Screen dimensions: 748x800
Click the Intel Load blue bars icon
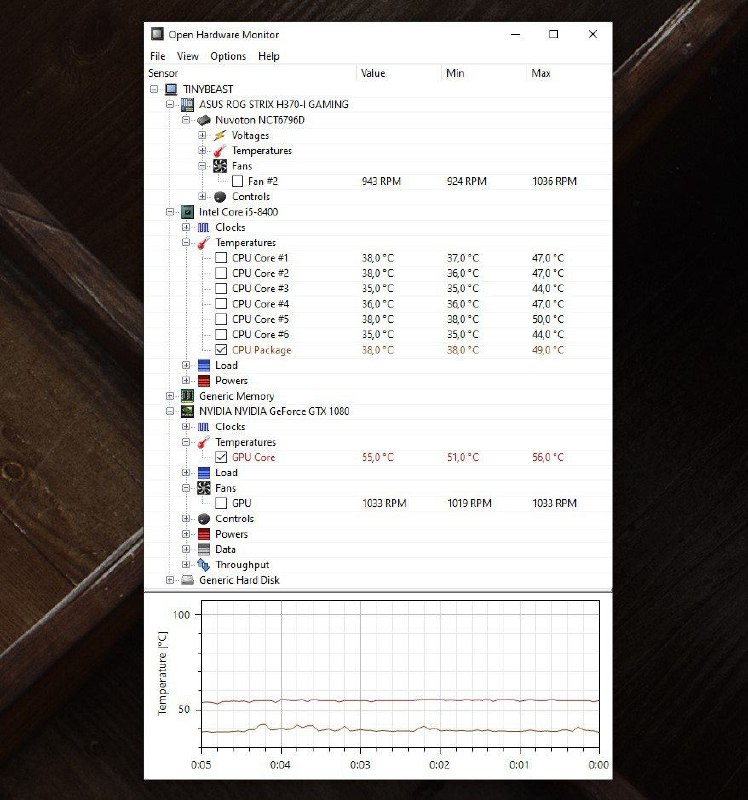point(204,365)
